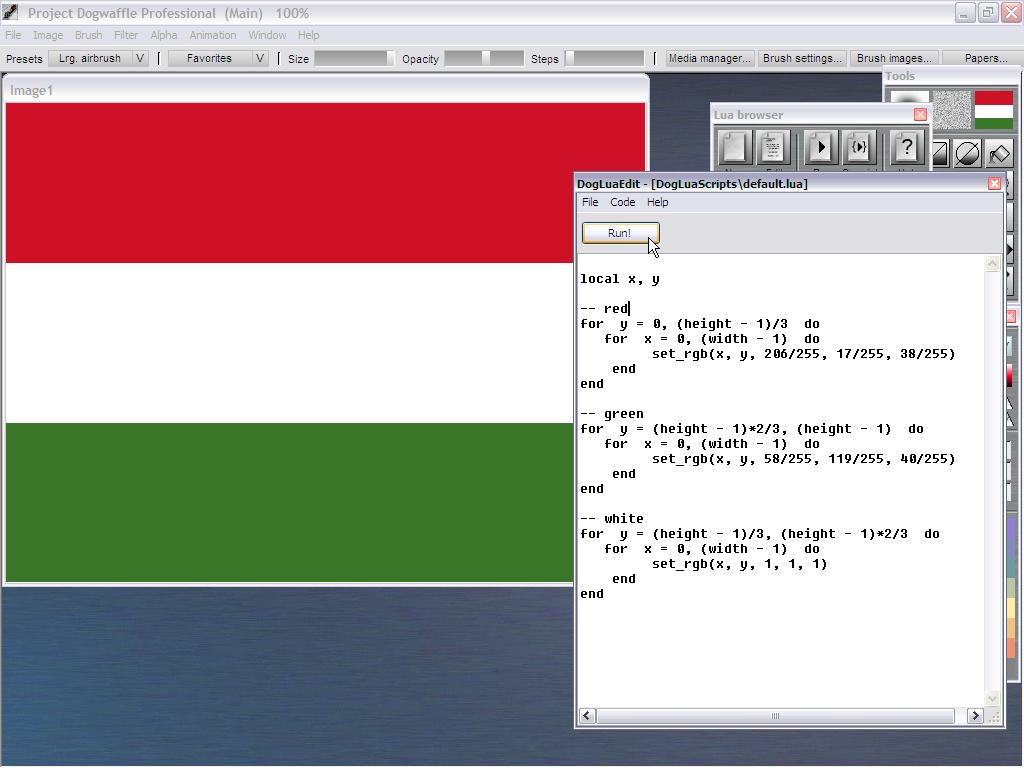This screenshot has height=768, width=1024.
Task: Click the curly-brace compile icon in Lua browser
Action: coord(858,148)
